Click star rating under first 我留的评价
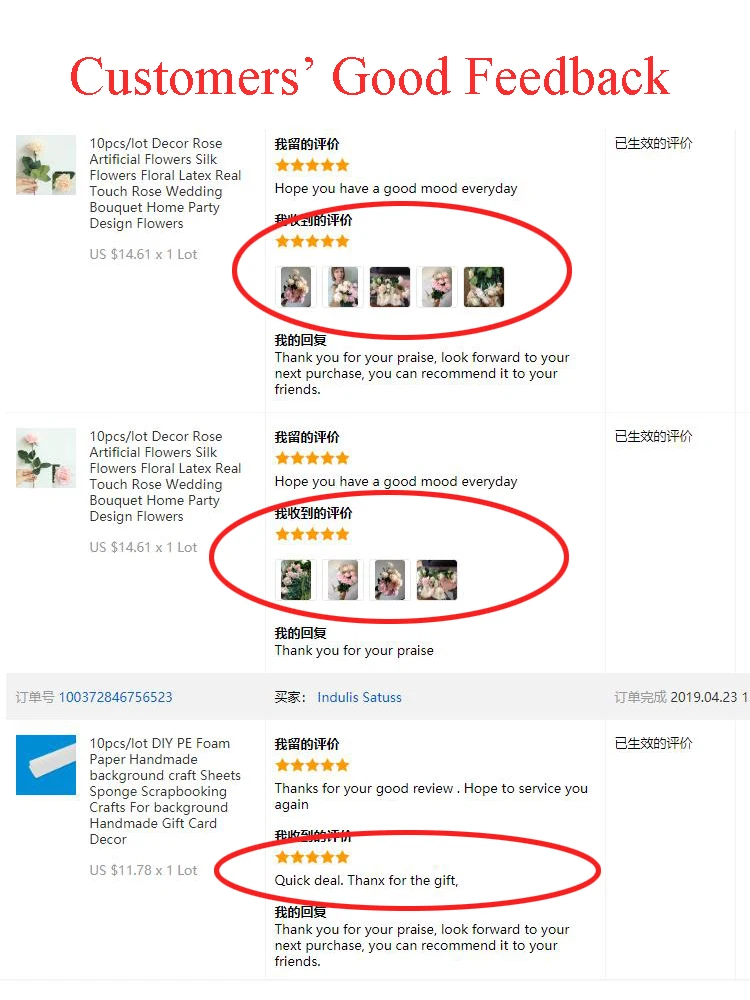This screenshot has width=750, height=1000. pos(312,165)
